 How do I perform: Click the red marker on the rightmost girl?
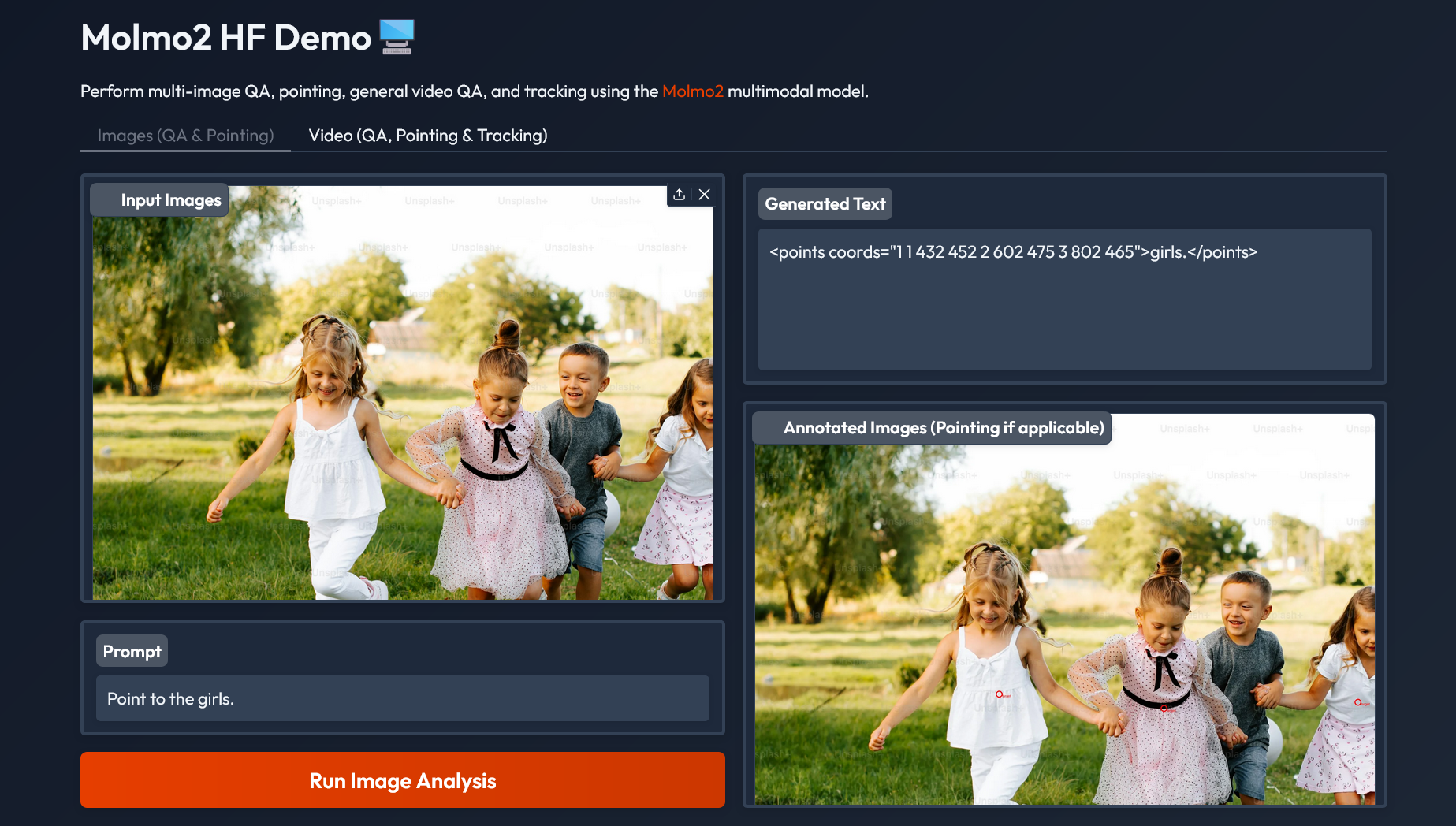coord(1357,702)
